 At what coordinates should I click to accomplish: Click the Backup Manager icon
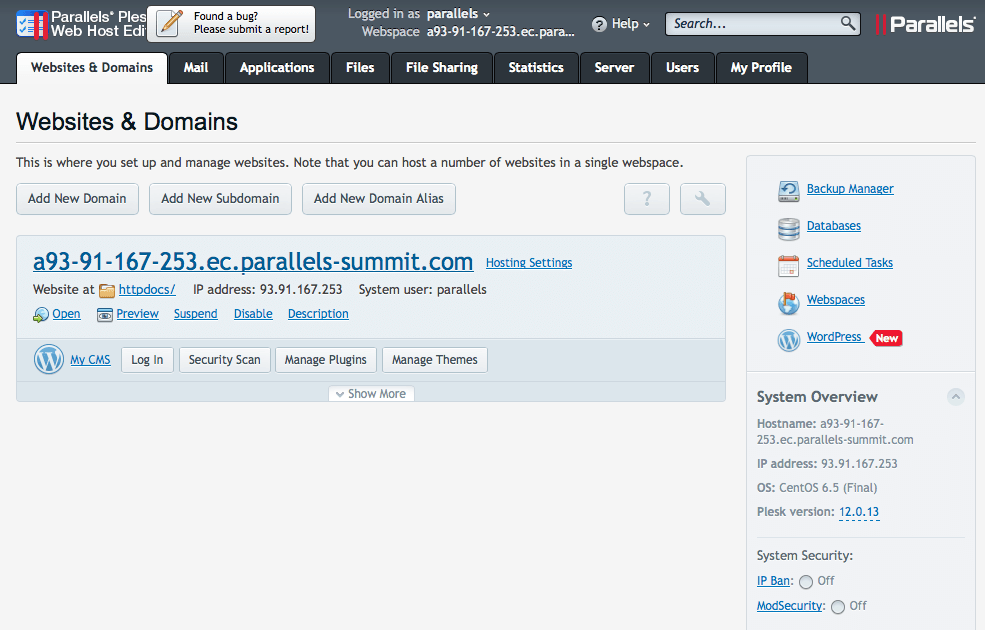pyautogui.click(x=788, y=191)
